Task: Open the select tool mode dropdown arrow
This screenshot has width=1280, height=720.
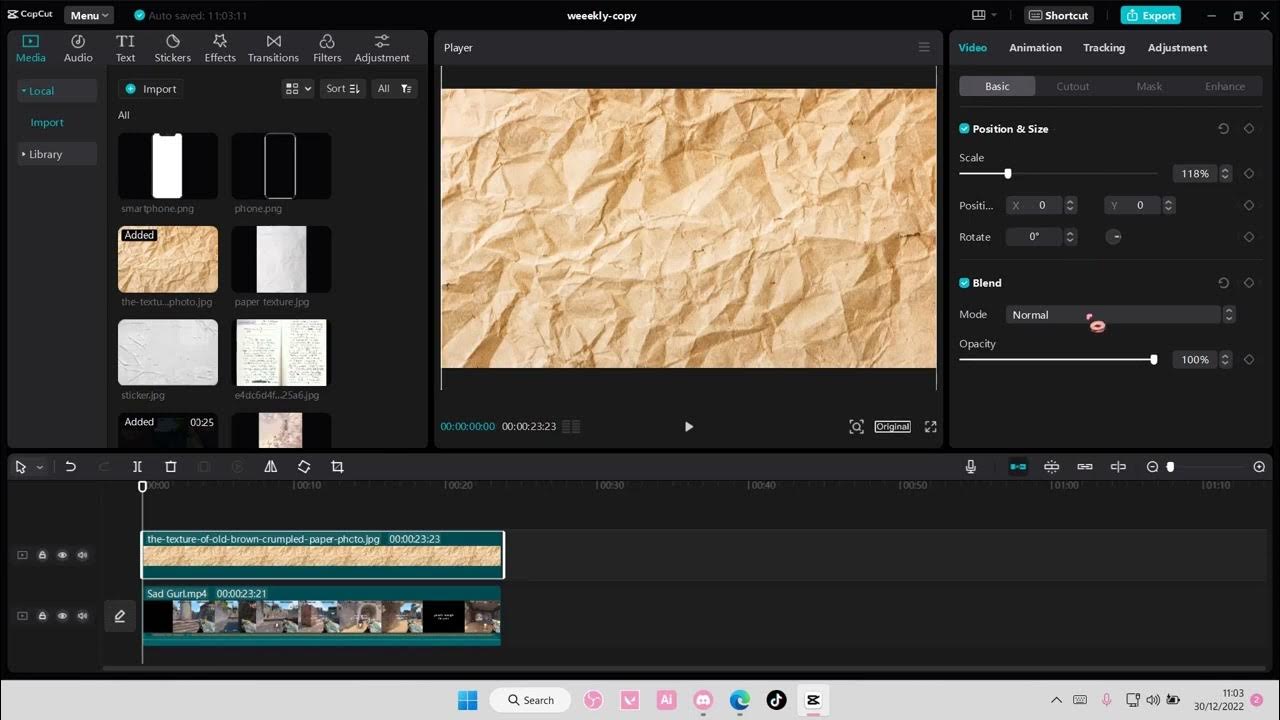Action: tap(40, 467)
